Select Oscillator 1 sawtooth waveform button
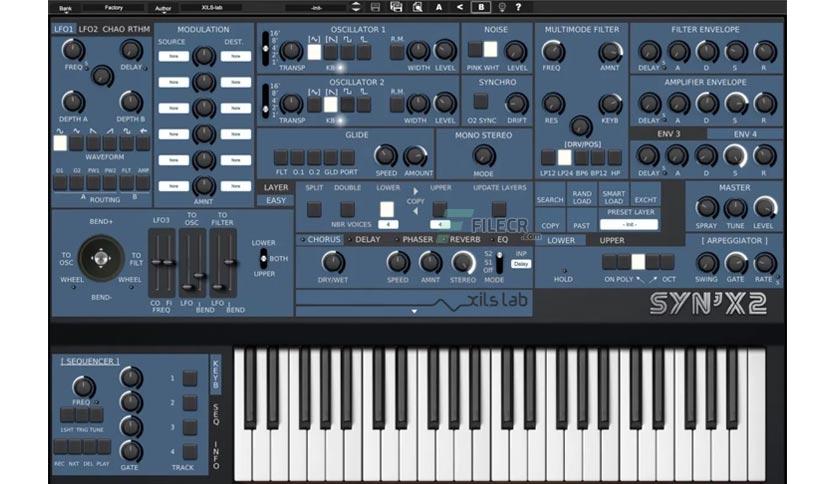The width and height of the screenshot is (836, 484). (x=331, y=52)
